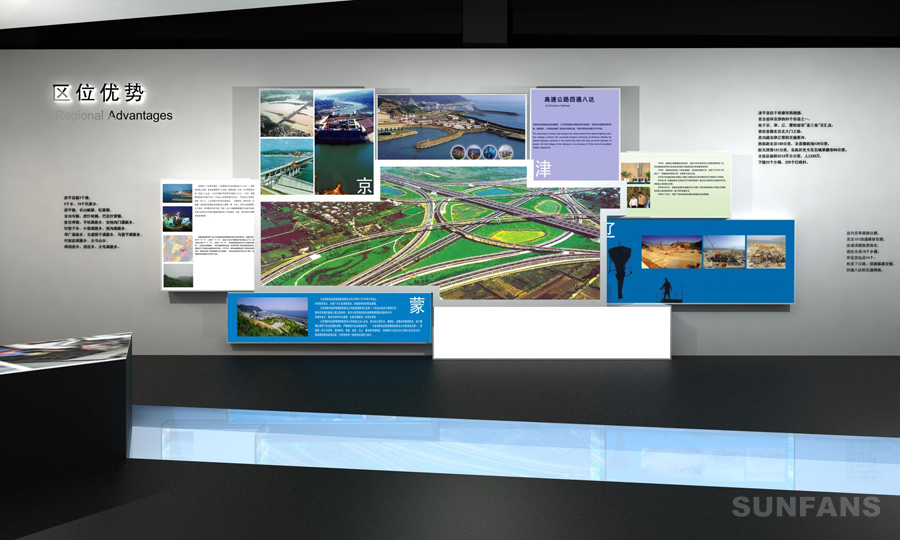Click the top island thumbnail on left white panel
The height and width of the screenshot is (540, 900).
[x=178, y=193]
